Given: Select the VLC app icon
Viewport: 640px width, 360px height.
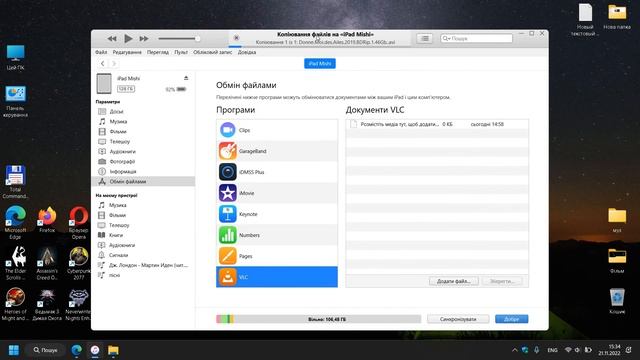Looking at the screenshot, I should (227, 277).
